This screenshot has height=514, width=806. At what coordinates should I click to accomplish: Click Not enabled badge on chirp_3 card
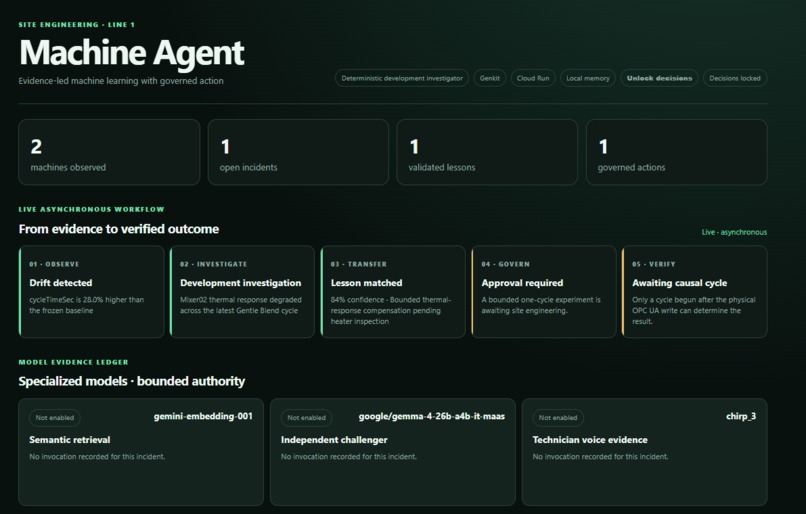[558, 418]
